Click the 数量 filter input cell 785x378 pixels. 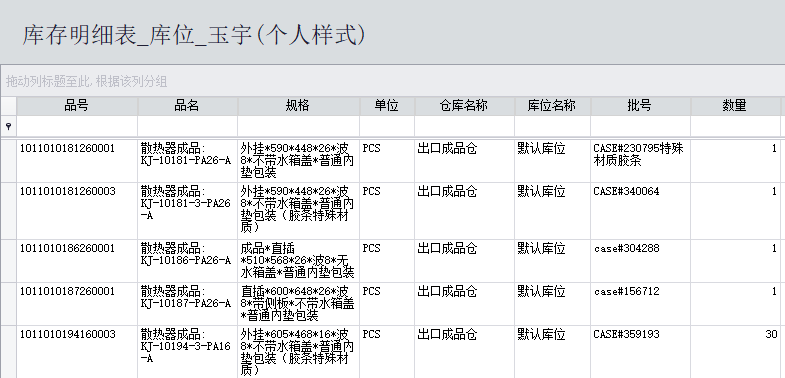pyautogui.click(x=735, y=127)
